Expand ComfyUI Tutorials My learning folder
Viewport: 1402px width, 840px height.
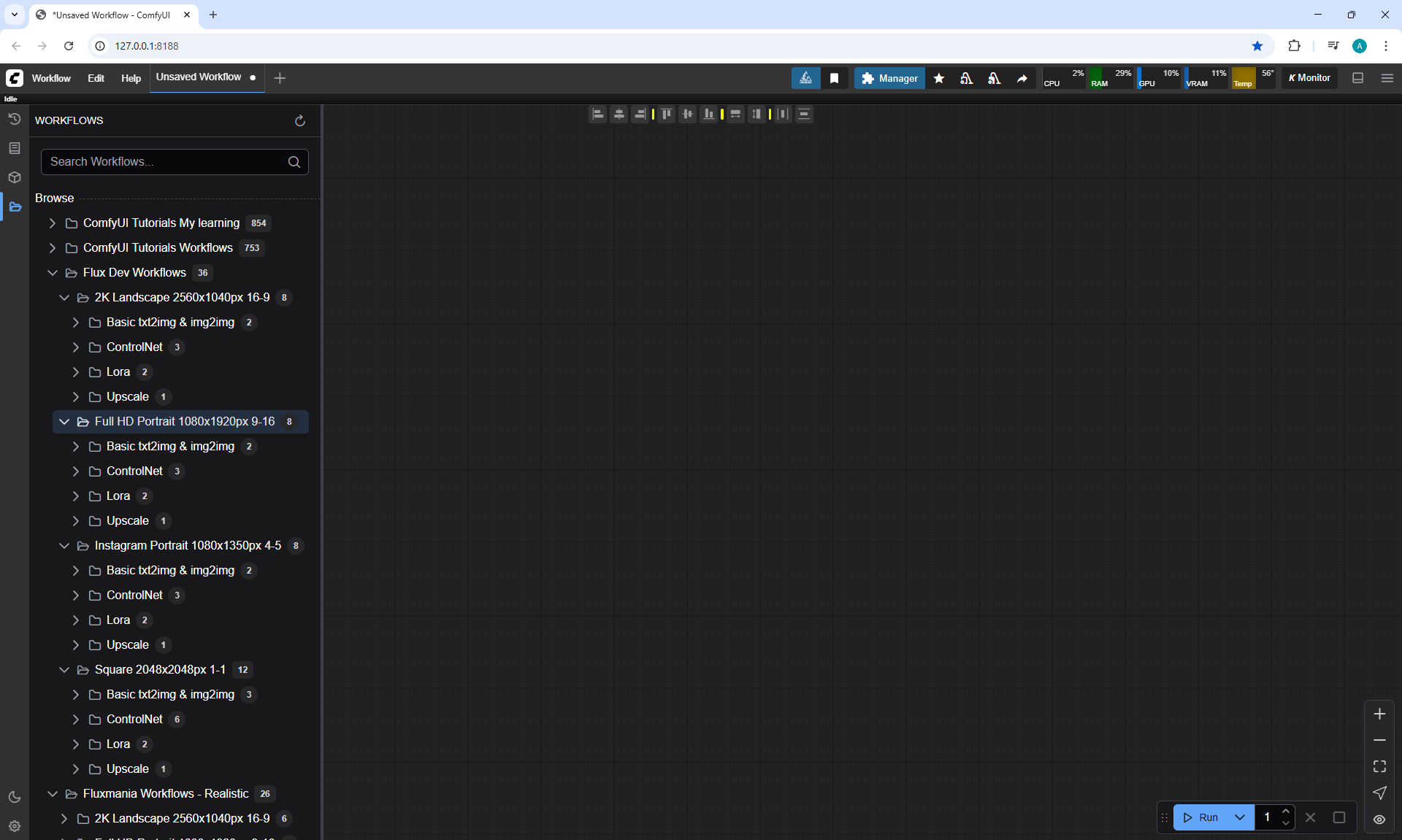52,223
